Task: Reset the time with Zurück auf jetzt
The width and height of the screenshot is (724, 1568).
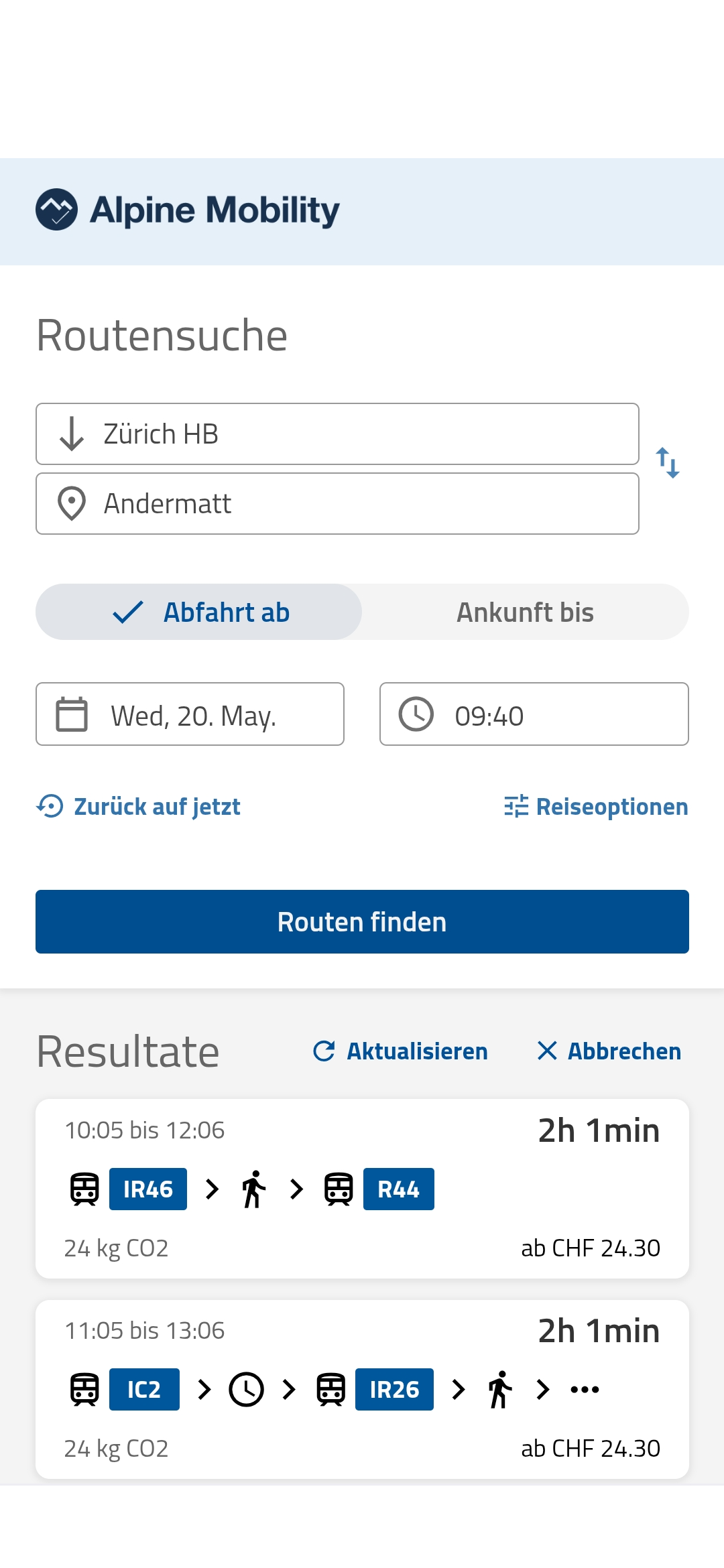Action: click(x=138, y=806)
